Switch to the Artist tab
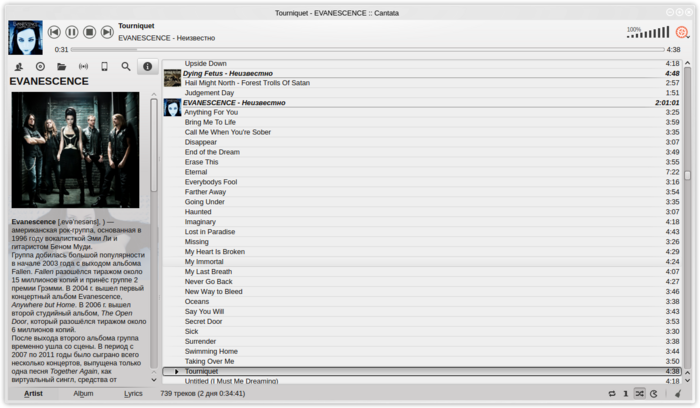The width and height of the screenshot is (700, 408). pos(33,393)
